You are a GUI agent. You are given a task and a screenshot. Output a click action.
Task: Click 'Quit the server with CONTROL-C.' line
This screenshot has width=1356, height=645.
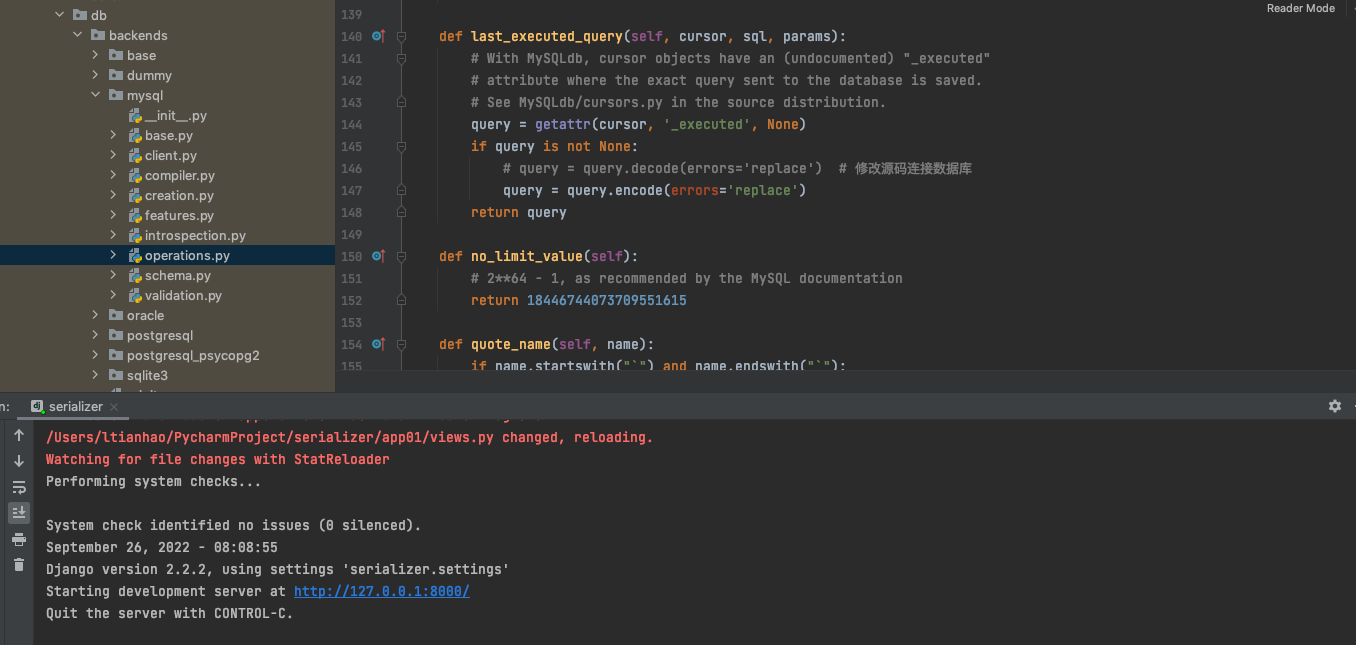[x=170, y=613]
